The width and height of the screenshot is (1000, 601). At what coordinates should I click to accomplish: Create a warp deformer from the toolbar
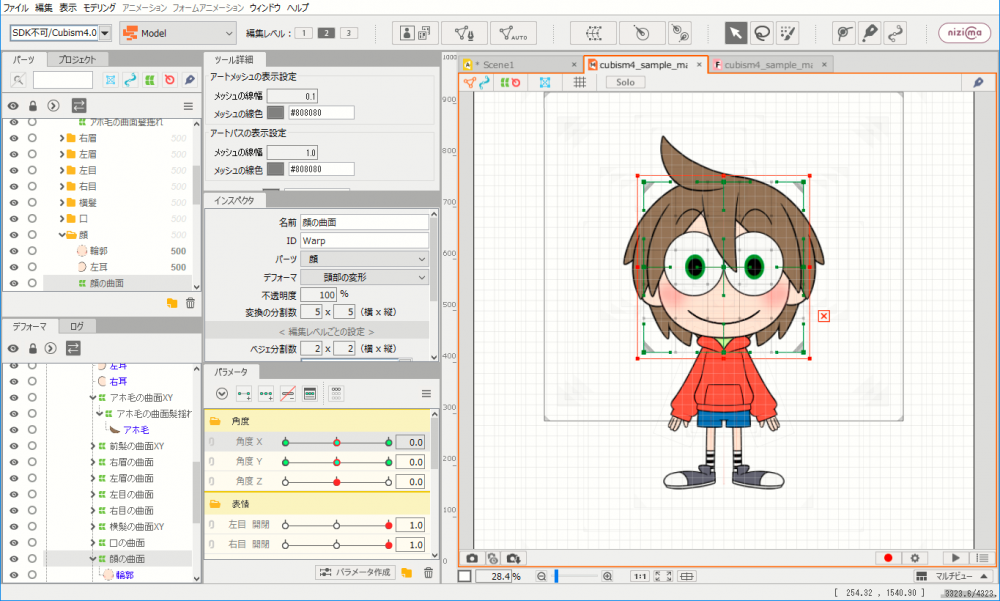(x=594, y=33)
